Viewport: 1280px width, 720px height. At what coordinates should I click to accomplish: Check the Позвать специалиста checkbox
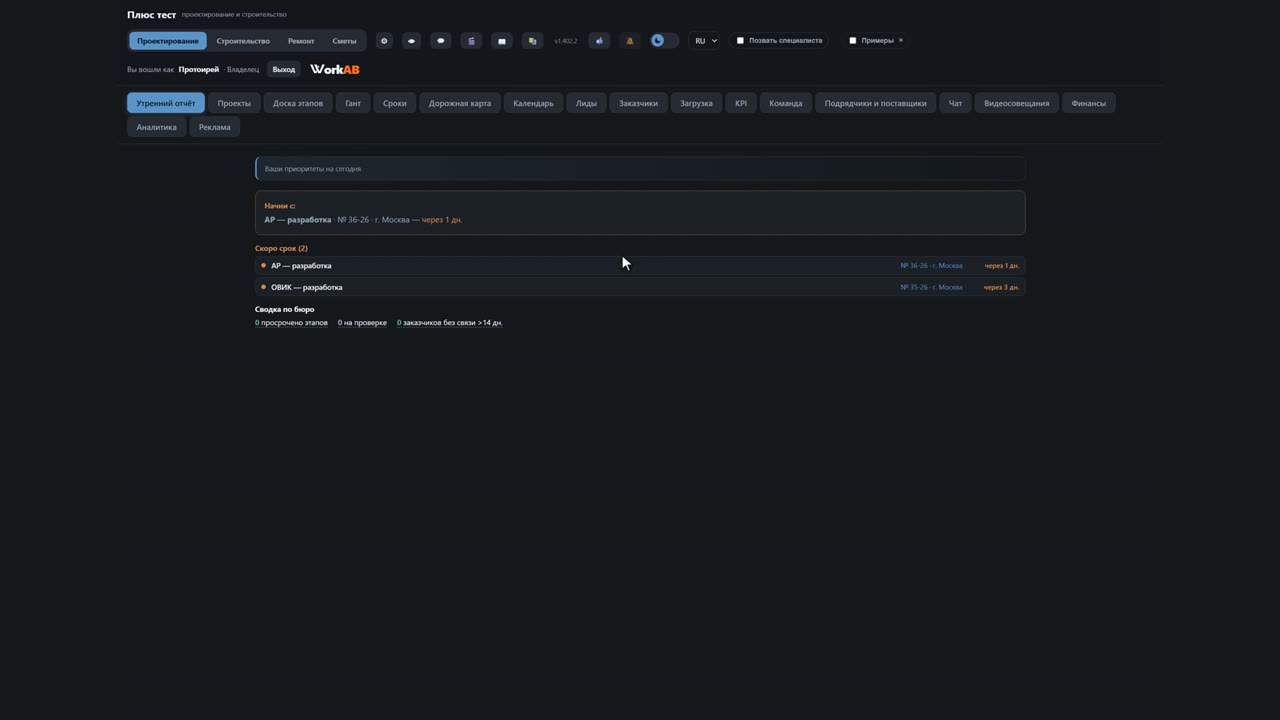(740, 41)
